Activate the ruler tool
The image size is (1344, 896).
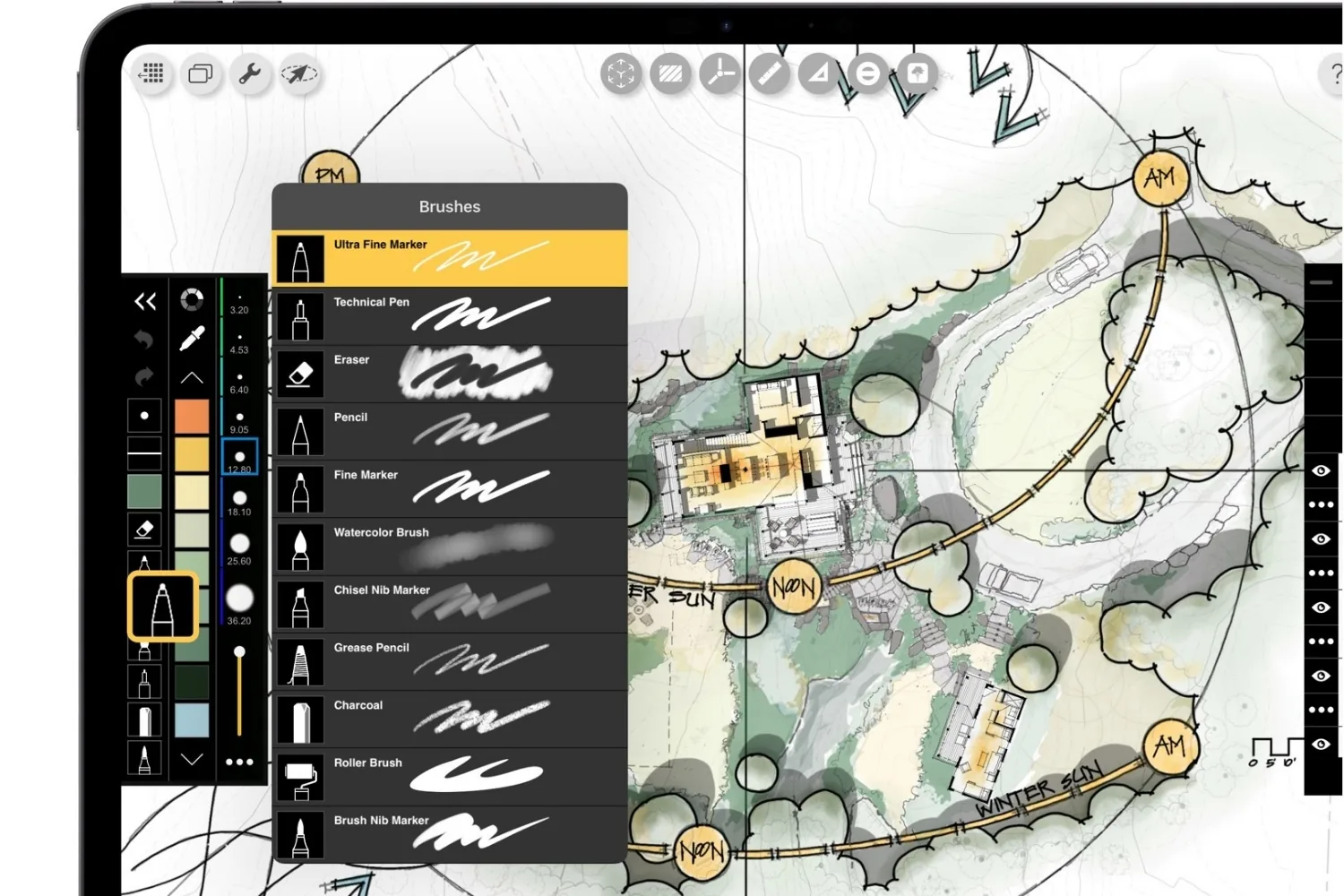[769, 73]
